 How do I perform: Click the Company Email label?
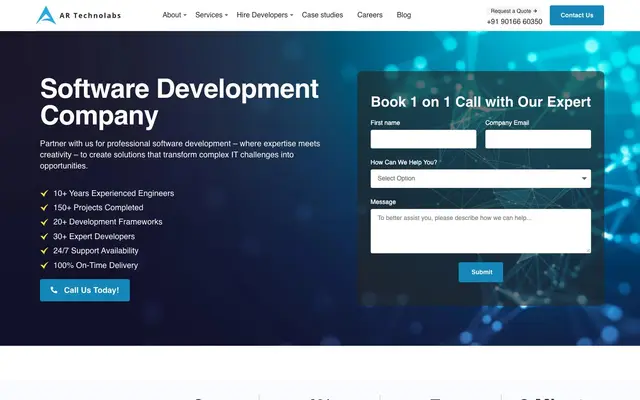pos(507,123)
